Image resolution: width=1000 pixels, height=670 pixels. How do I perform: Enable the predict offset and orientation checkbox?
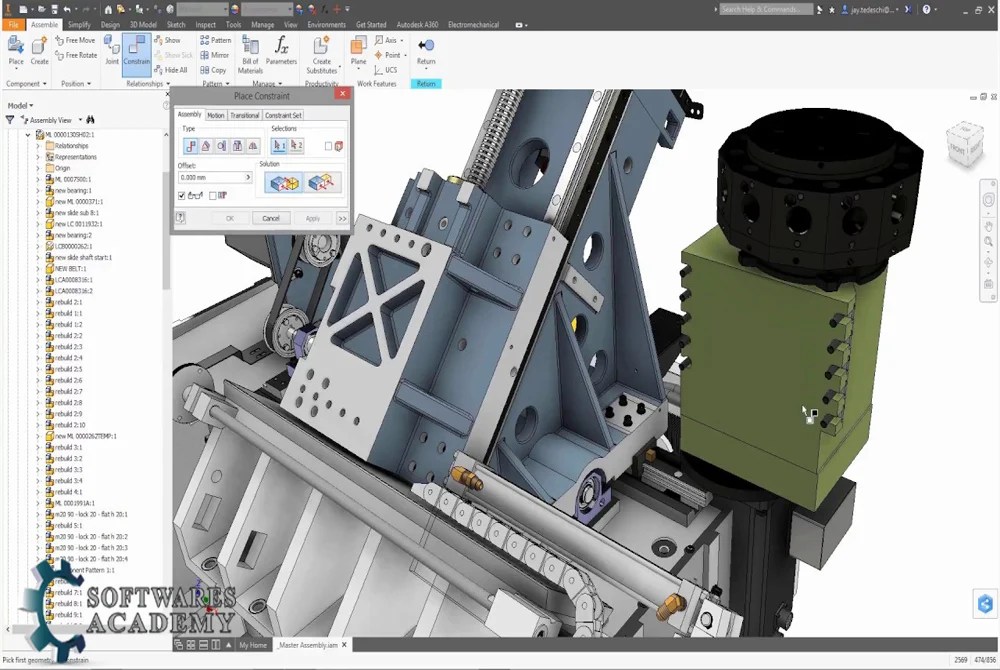click(x=212, y=196)
